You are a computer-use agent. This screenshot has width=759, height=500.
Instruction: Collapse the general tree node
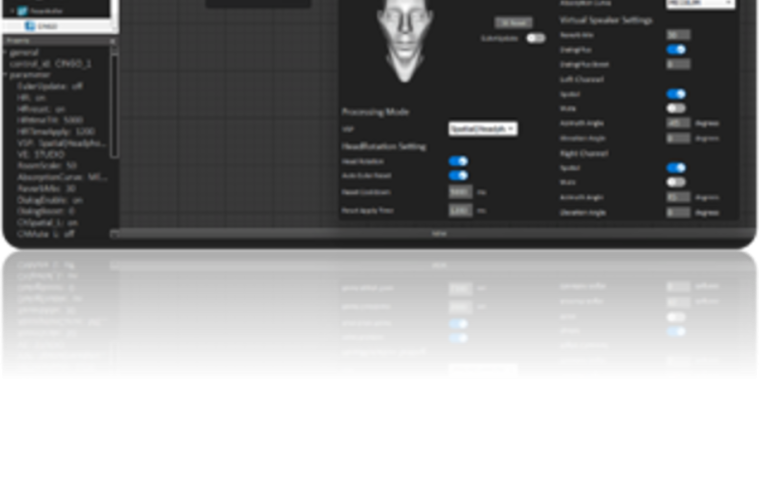[5, 51]
